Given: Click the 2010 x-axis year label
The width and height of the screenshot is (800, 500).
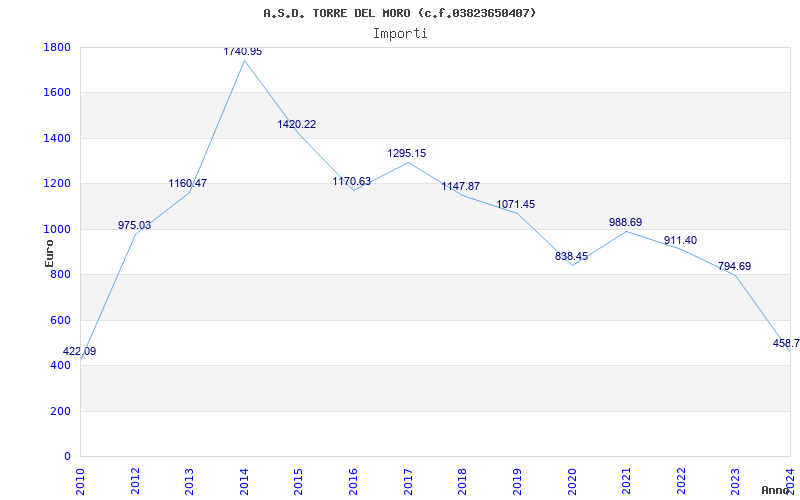Looking at the screenshot, I should [x=80, y=480].
